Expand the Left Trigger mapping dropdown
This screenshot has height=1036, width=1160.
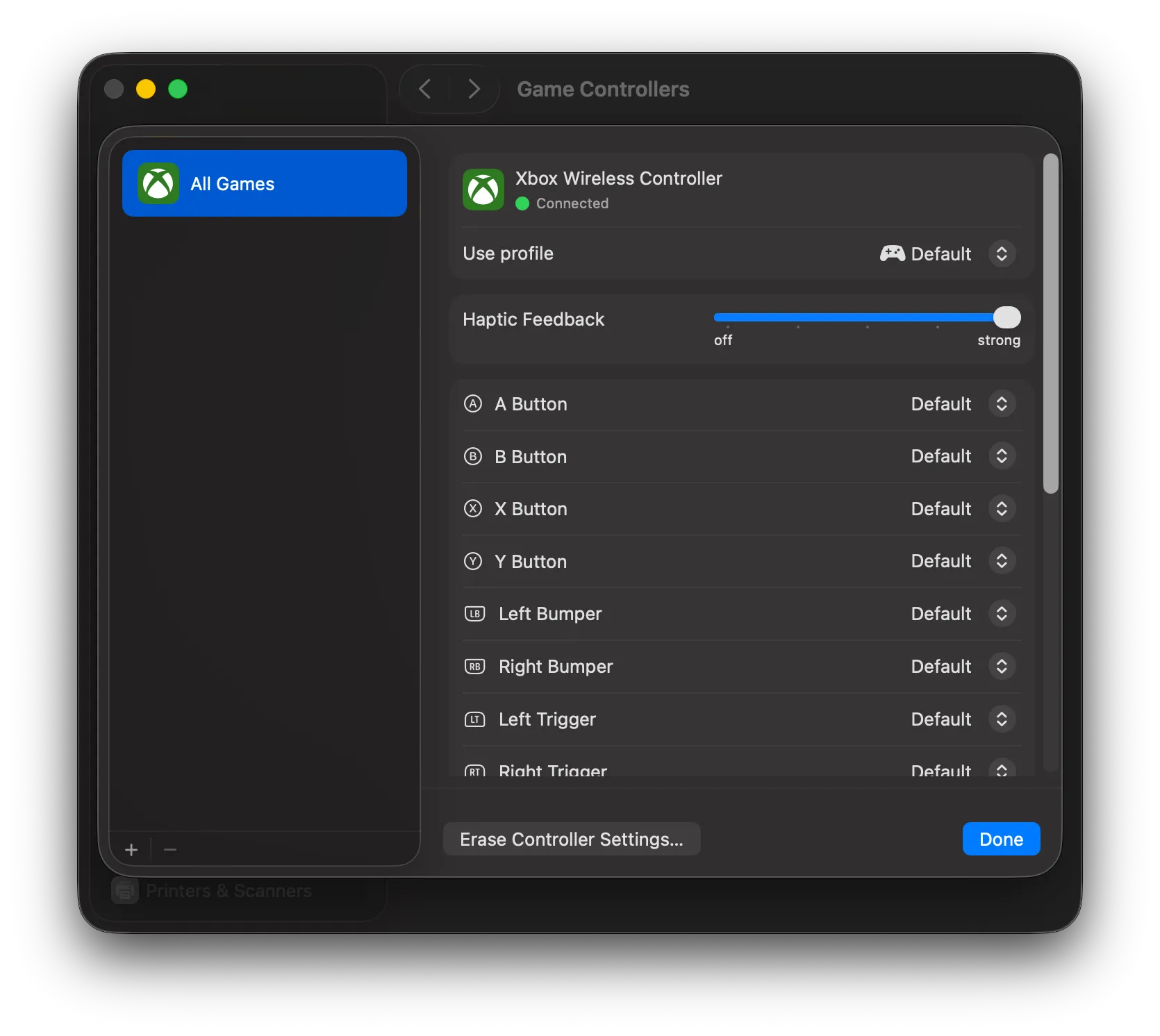coord(1001,719)
